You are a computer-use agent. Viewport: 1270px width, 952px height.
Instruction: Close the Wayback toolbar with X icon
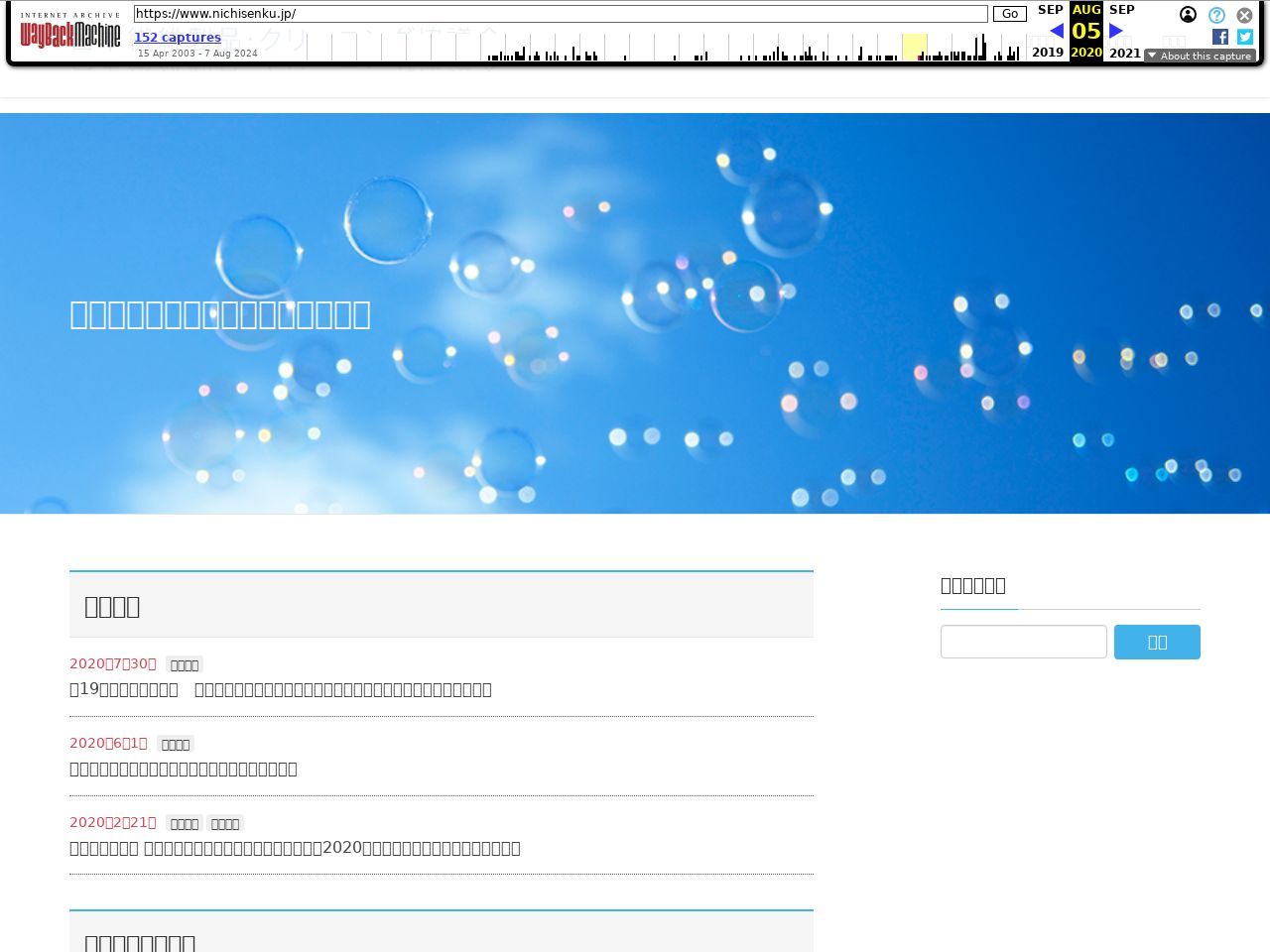coord(1244,15)
